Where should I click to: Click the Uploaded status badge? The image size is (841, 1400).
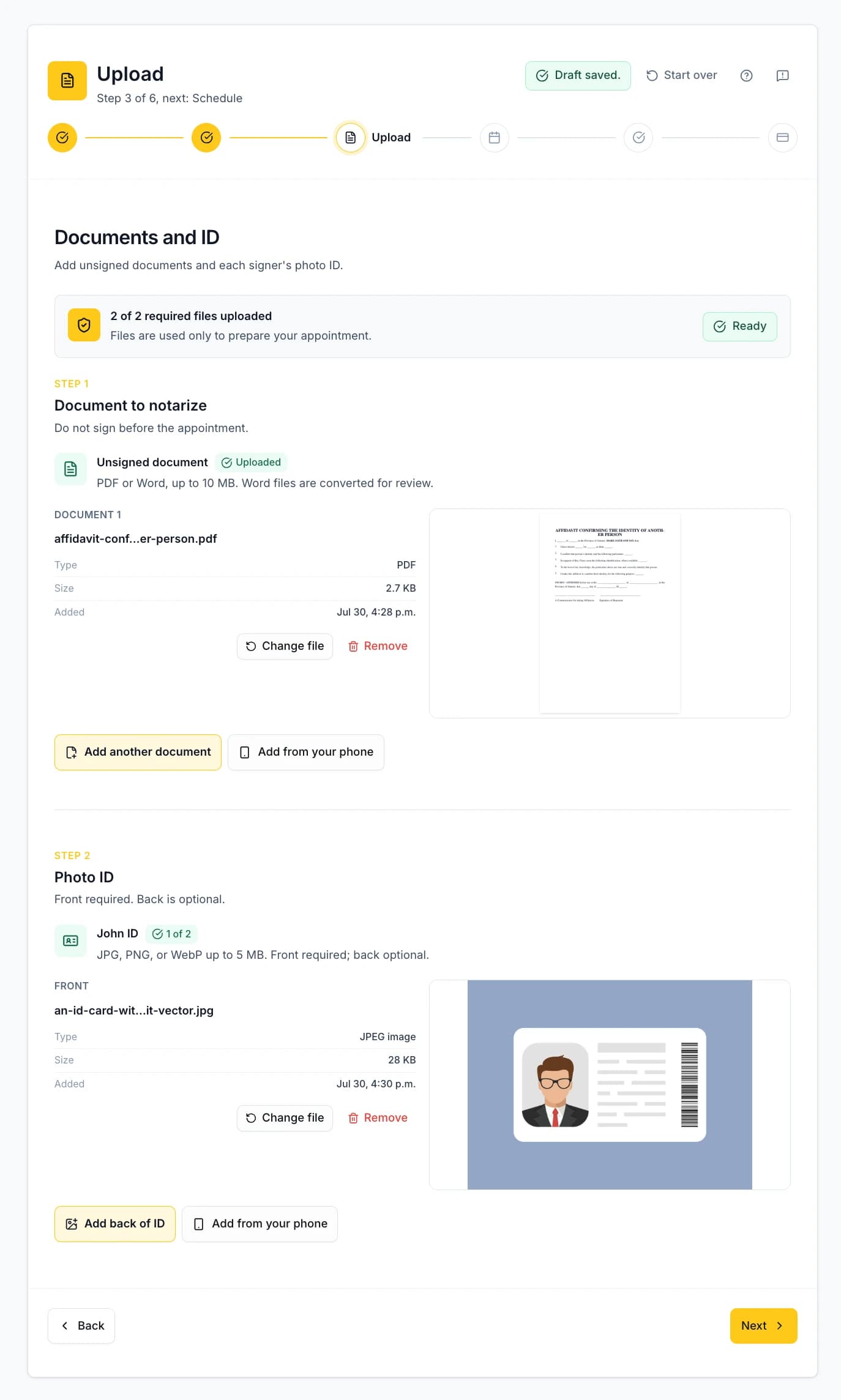251,463
